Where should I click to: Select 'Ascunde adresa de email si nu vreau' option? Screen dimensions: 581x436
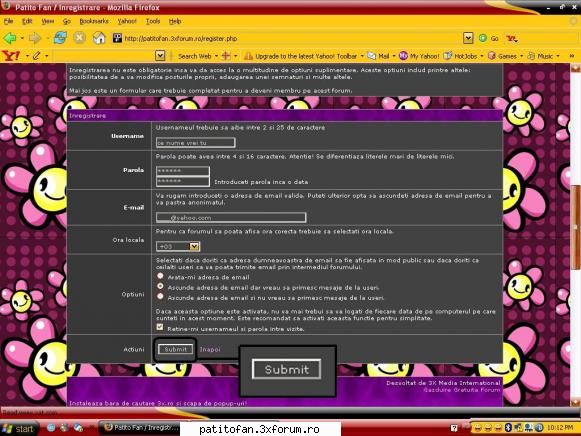point(160,296)
